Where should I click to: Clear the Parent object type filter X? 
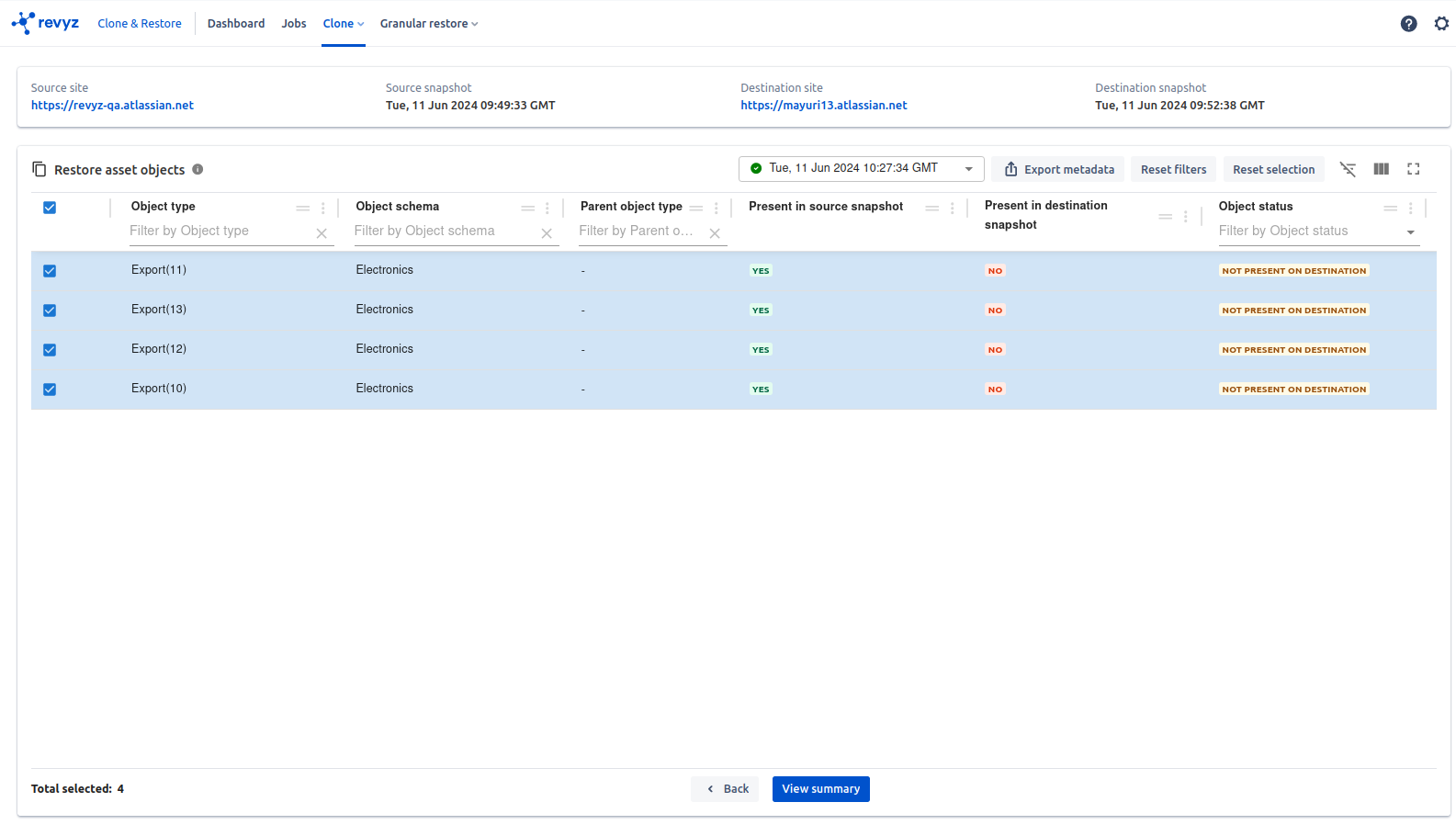pyautogui.click(x=715, y=233)
